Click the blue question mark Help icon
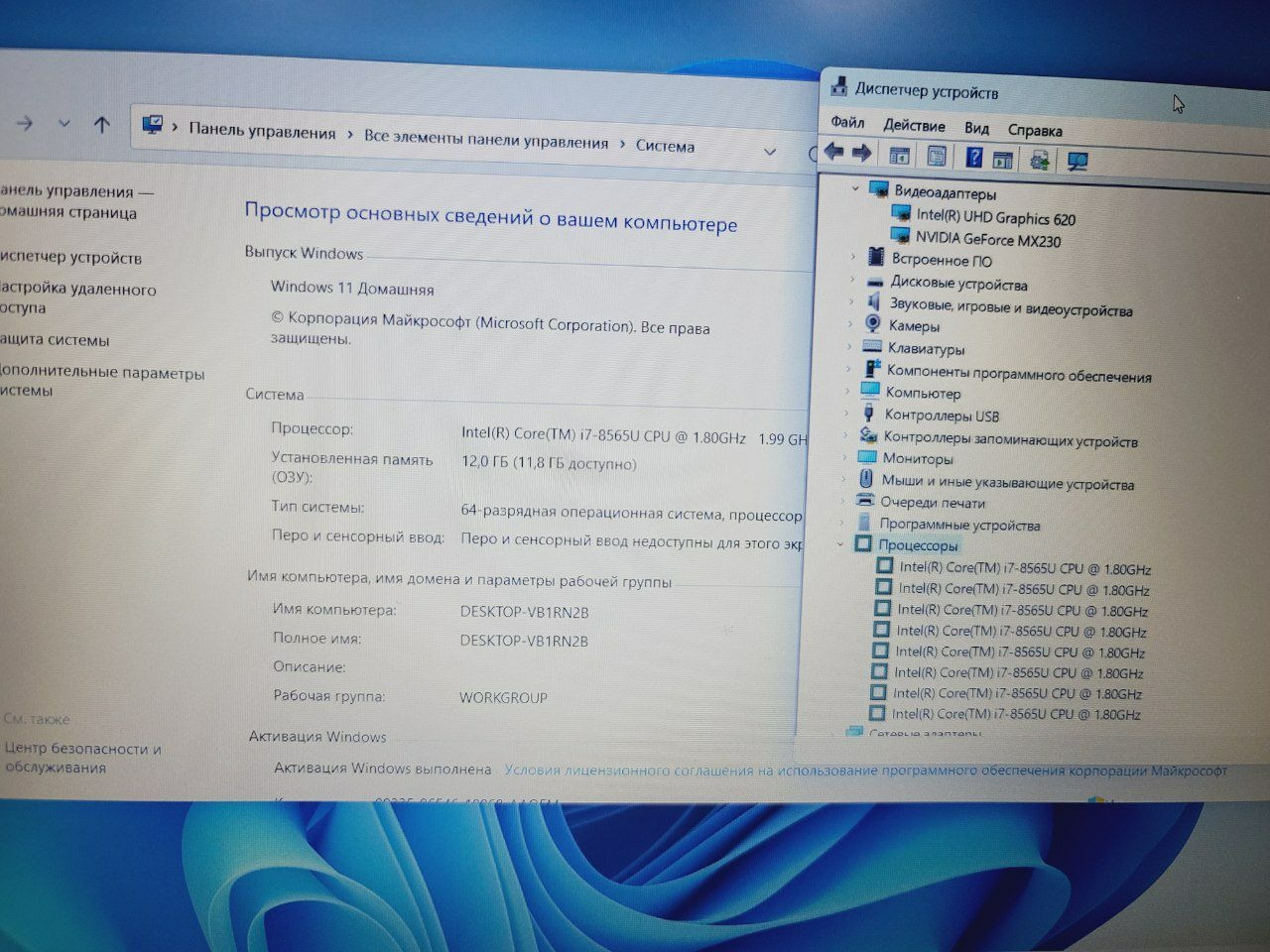Viewport: 1270px width, 952px height. pos(974,158)
